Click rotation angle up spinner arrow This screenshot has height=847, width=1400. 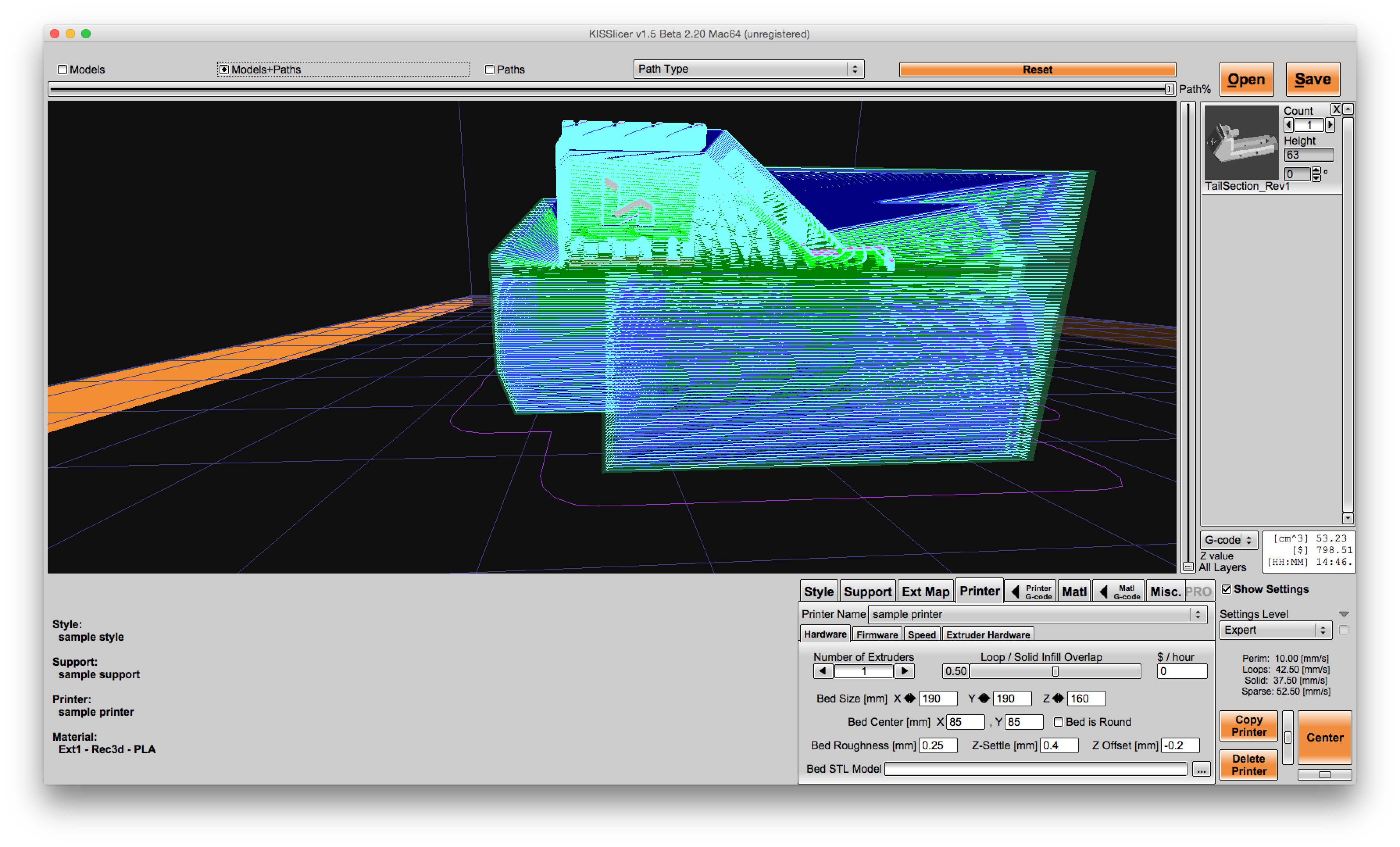point(1316,171)
